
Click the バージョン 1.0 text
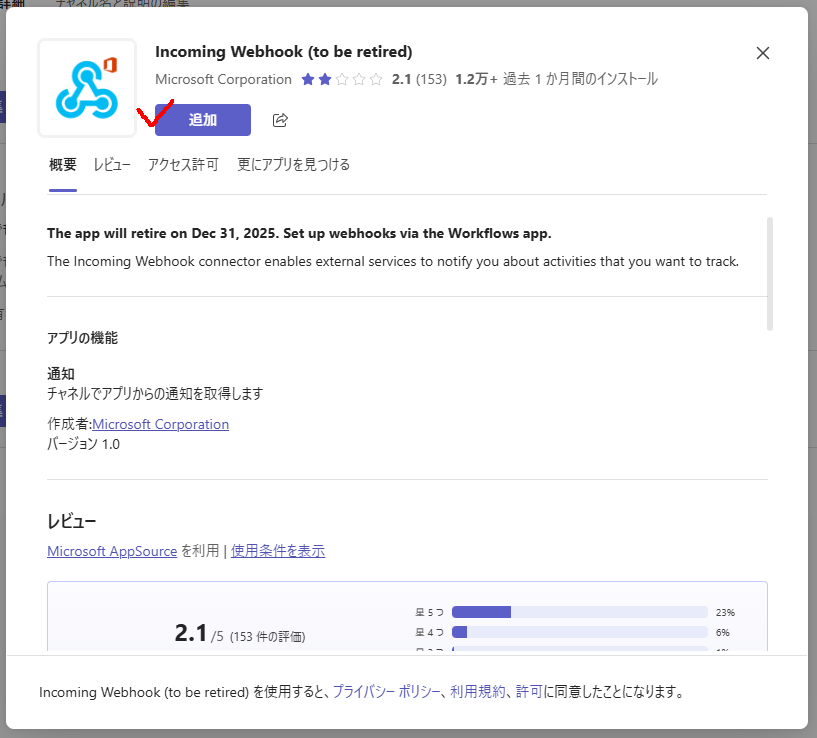[x=83, y=444]
